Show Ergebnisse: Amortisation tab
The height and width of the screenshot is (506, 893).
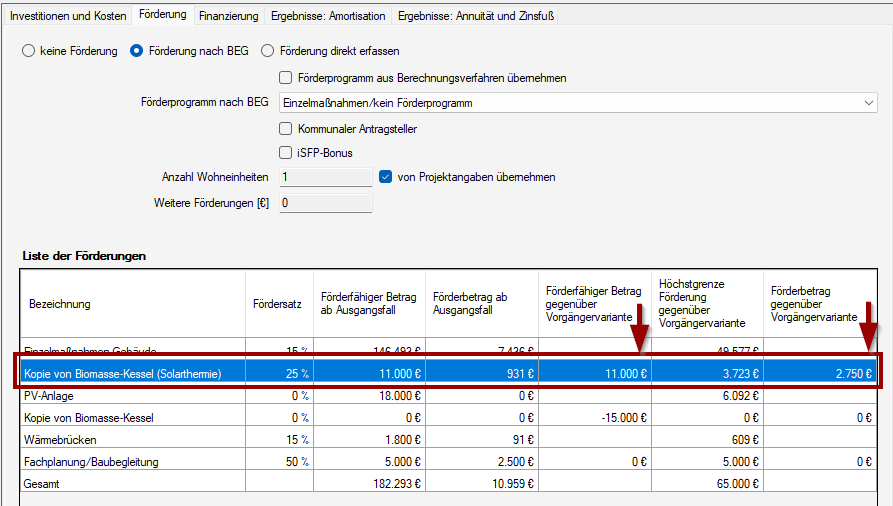point(328,16)
